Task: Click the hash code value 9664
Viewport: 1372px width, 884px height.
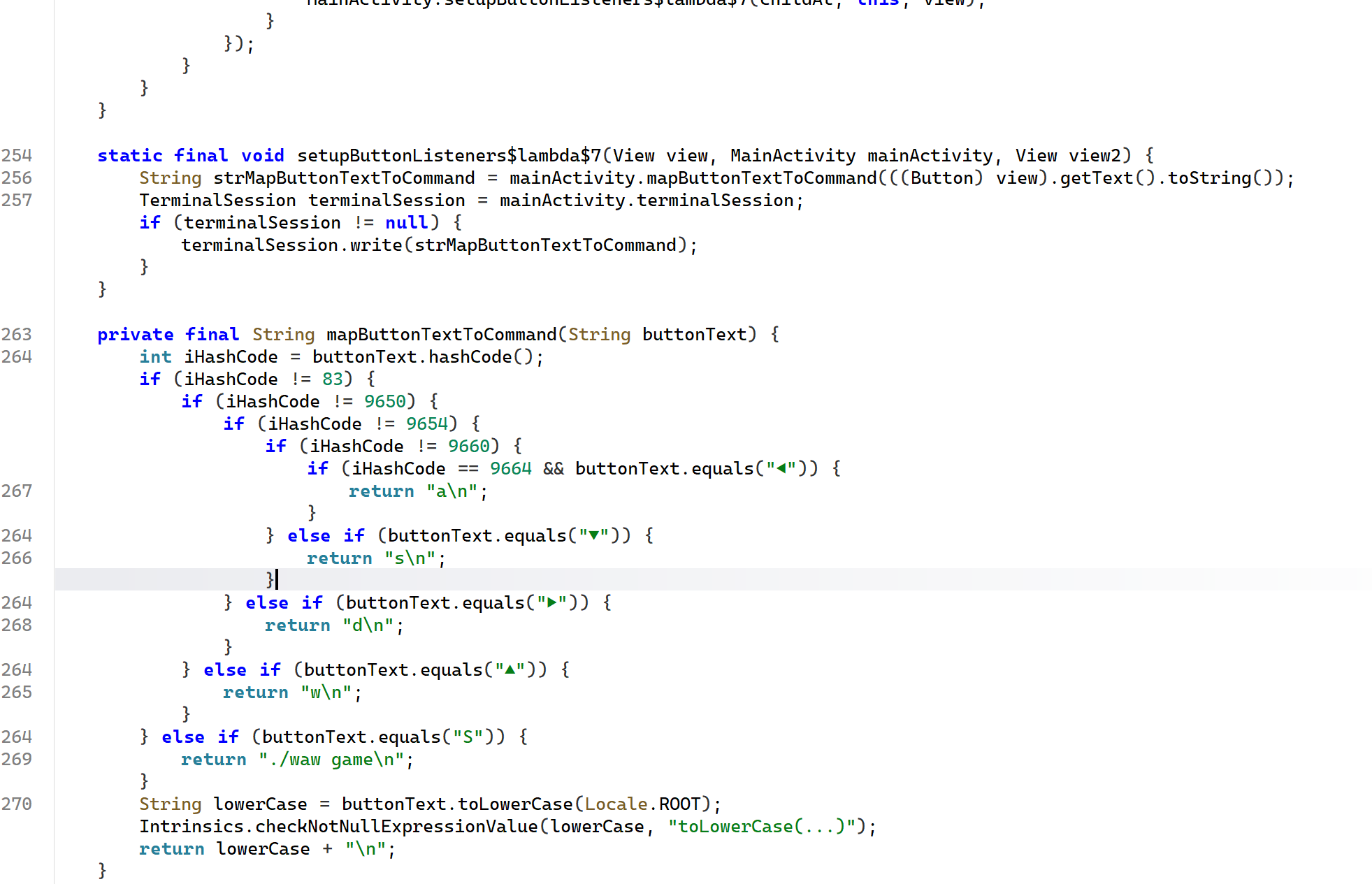Action: 510,469
